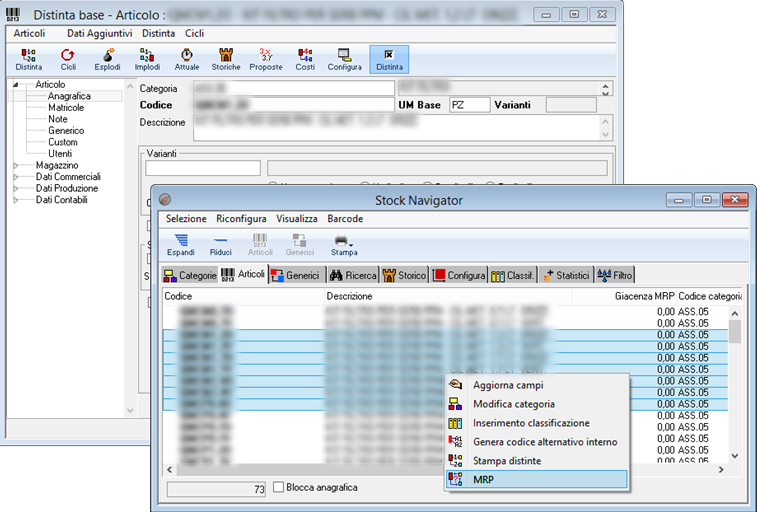Click the Attuale clock icon
757x512 pixels.
(187, 59)
